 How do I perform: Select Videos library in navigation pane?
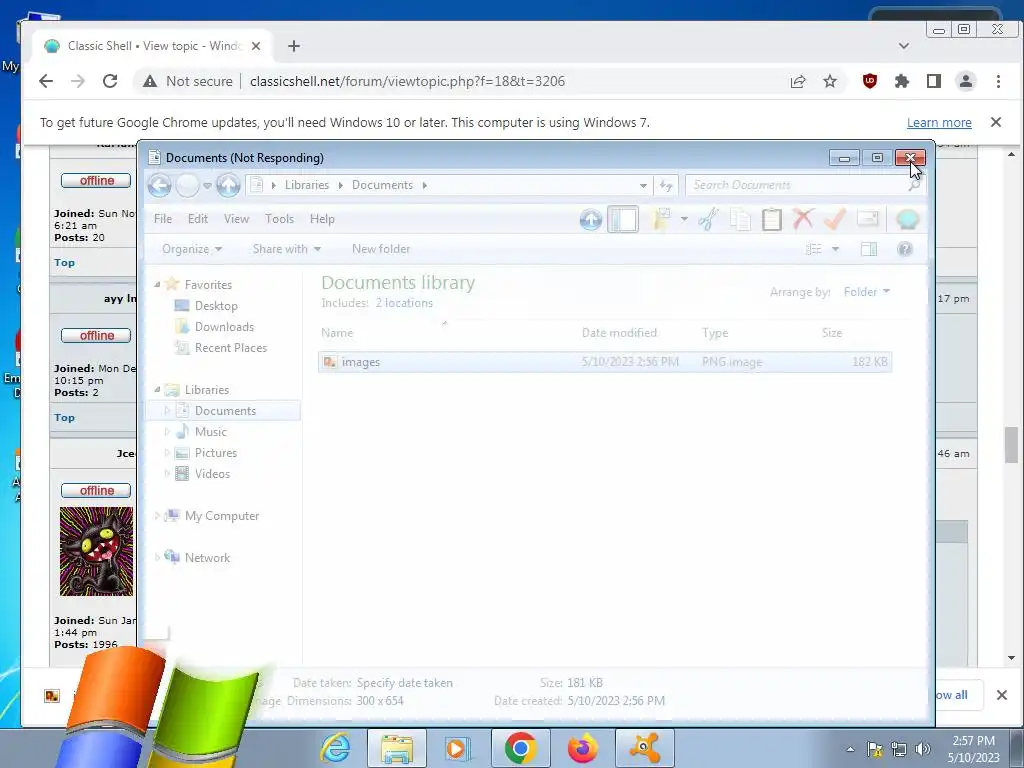pyautogui.click(x=212, y=473)
